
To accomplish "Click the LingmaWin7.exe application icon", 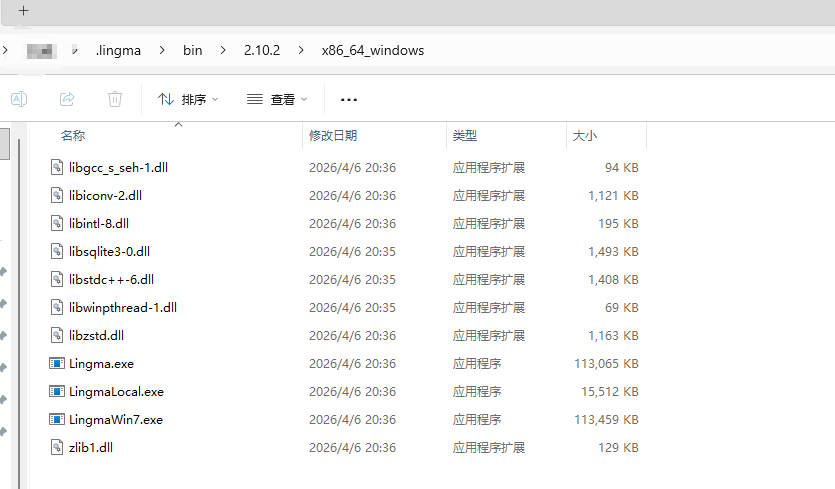I will point(57,419).
